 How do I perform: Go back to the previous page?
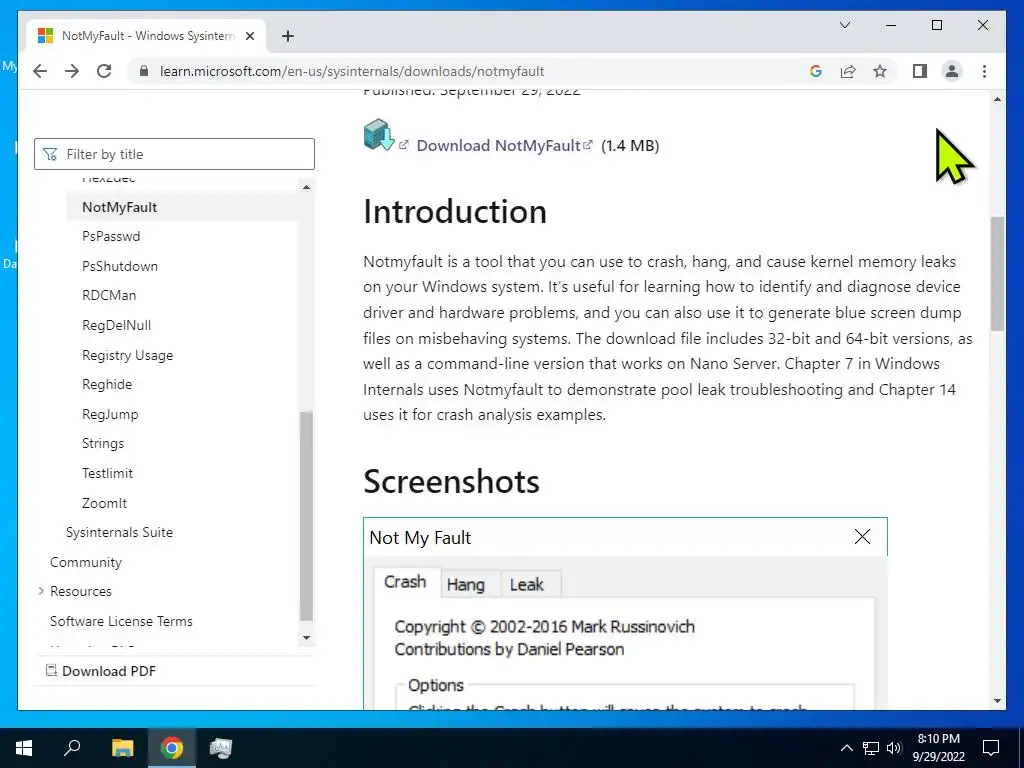[x=40, y=71]
